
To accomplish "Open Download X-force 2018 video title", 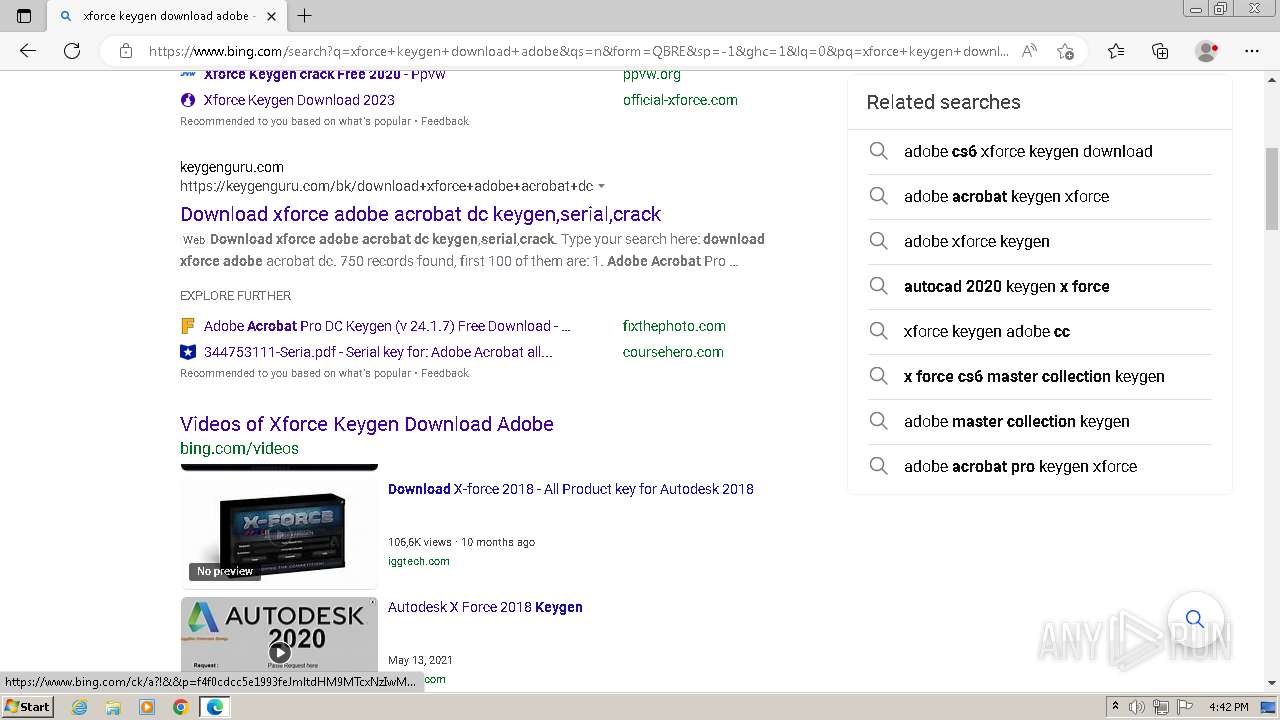I will 571,489.
